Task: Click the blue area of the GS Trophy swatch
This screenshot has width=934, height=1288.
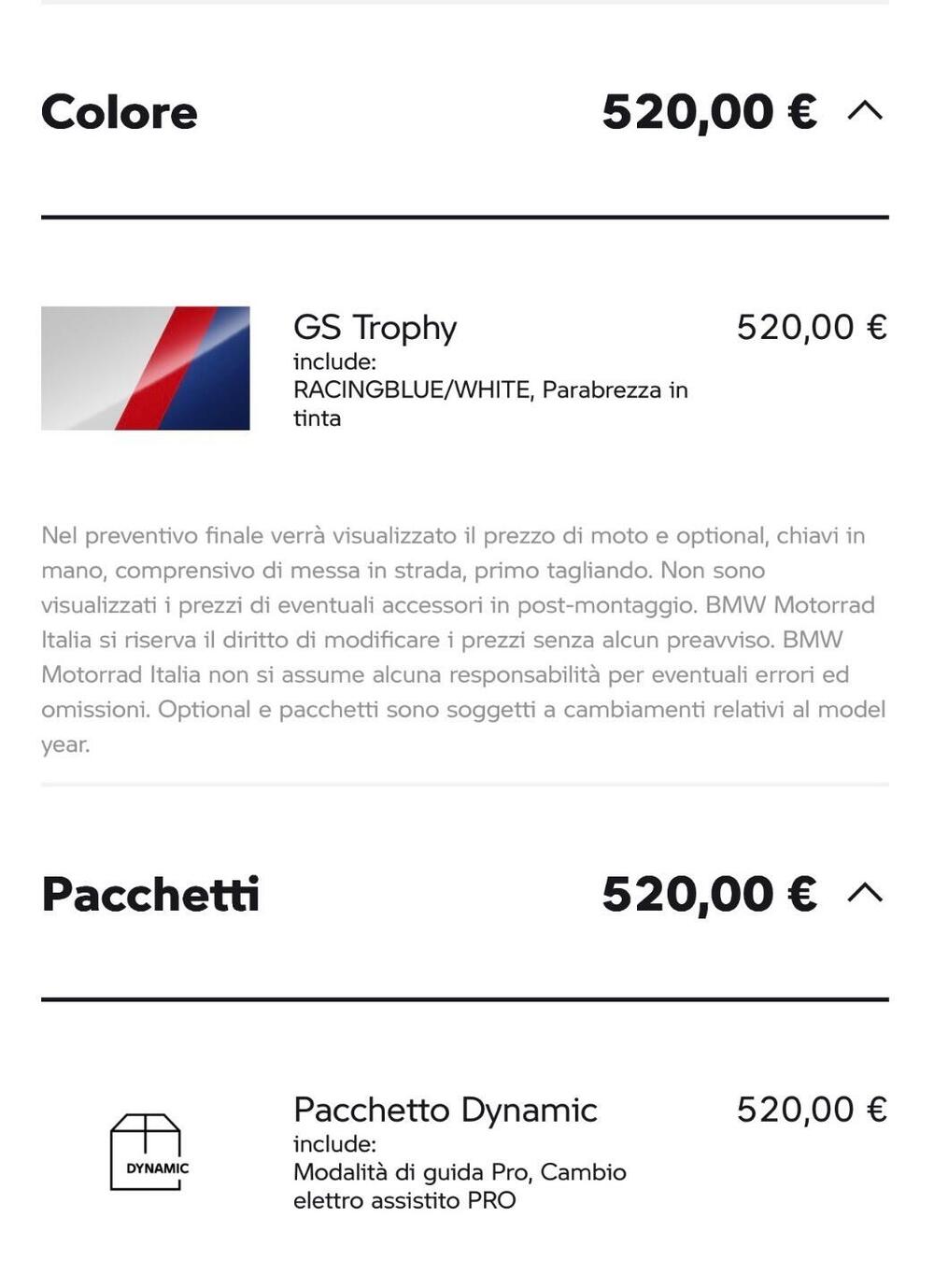Action: [219, 392]
